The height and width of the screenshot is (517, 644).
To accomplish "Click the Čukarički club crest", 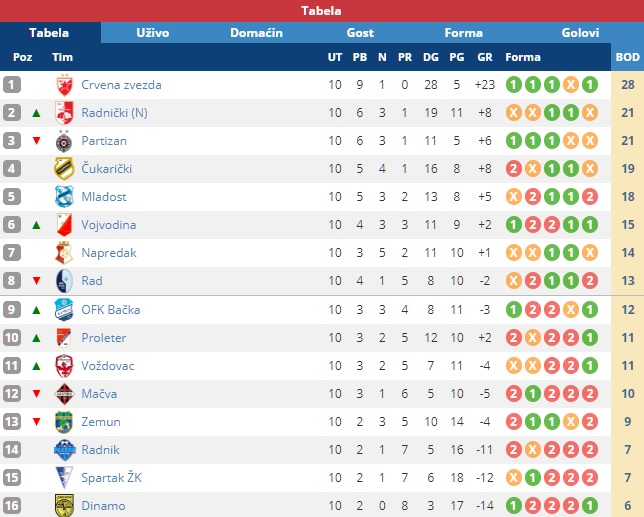I will point(64,169).
